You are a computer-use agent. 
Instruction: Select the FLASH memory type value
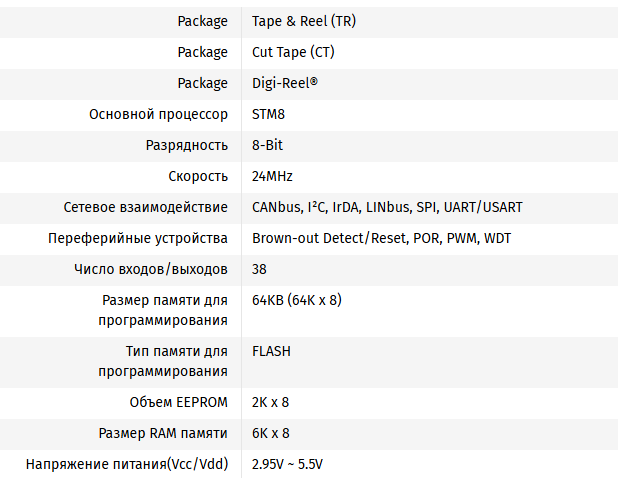tap(272, 351)
